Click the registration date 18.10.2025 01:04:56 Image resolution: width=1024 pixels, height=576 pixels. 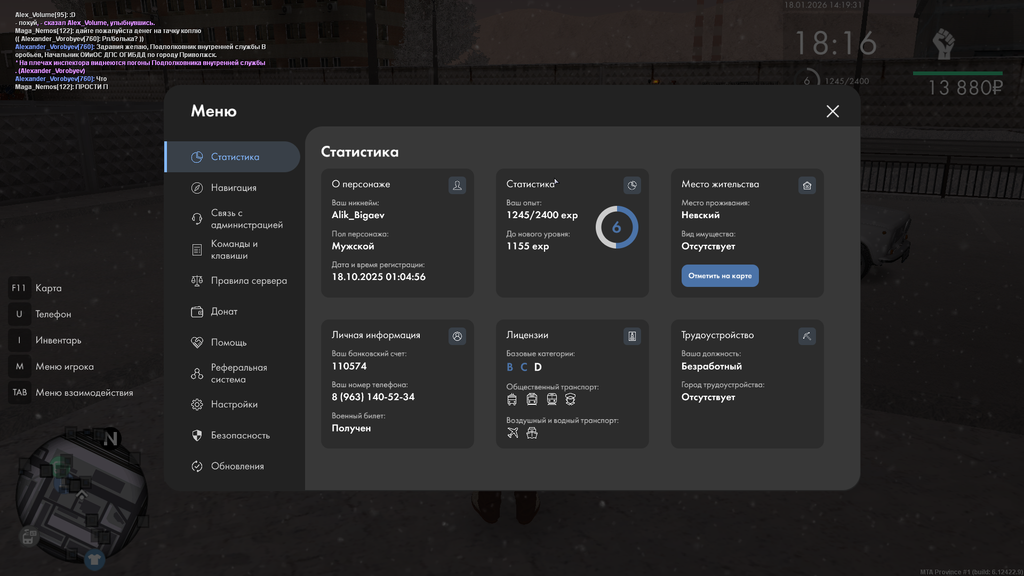(x=378, y=277)
